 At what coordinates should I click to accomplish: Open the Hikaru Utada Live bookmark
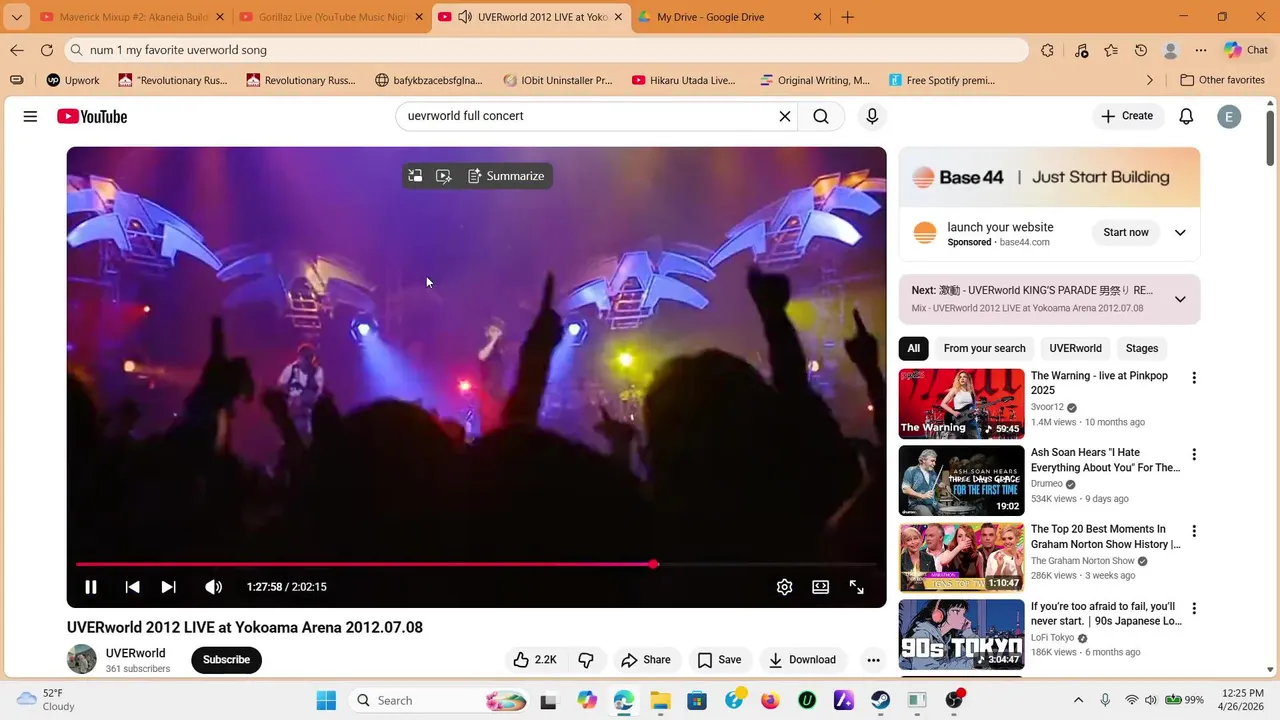tap(684, 80)
